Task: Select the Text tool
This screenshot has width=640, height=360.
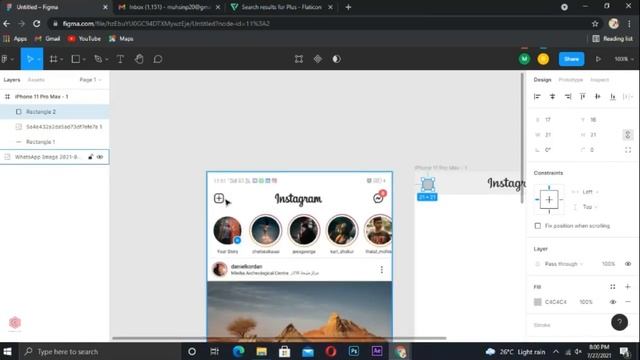Action: coord(120,59)
